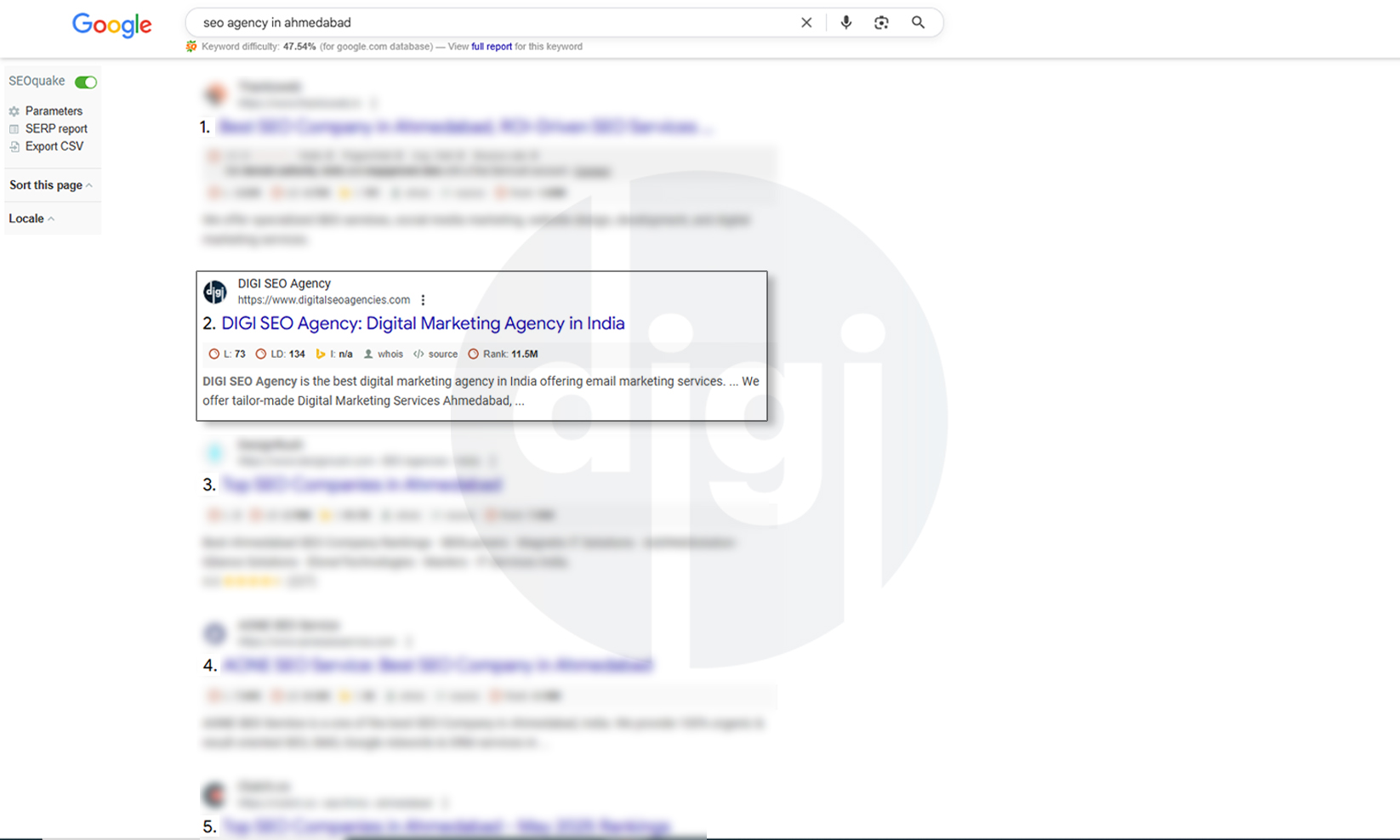Image resolution: width=1400 pixels, height=840 pixels.
Task: Click the Rank: 11.5M parameter
Action: 504,354
